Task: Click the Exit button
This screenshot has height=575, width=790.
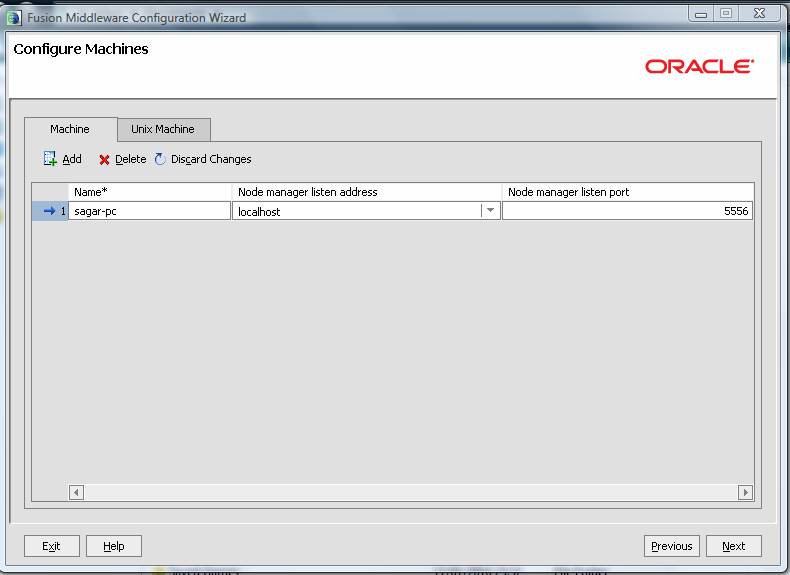Action: point(51,546)
